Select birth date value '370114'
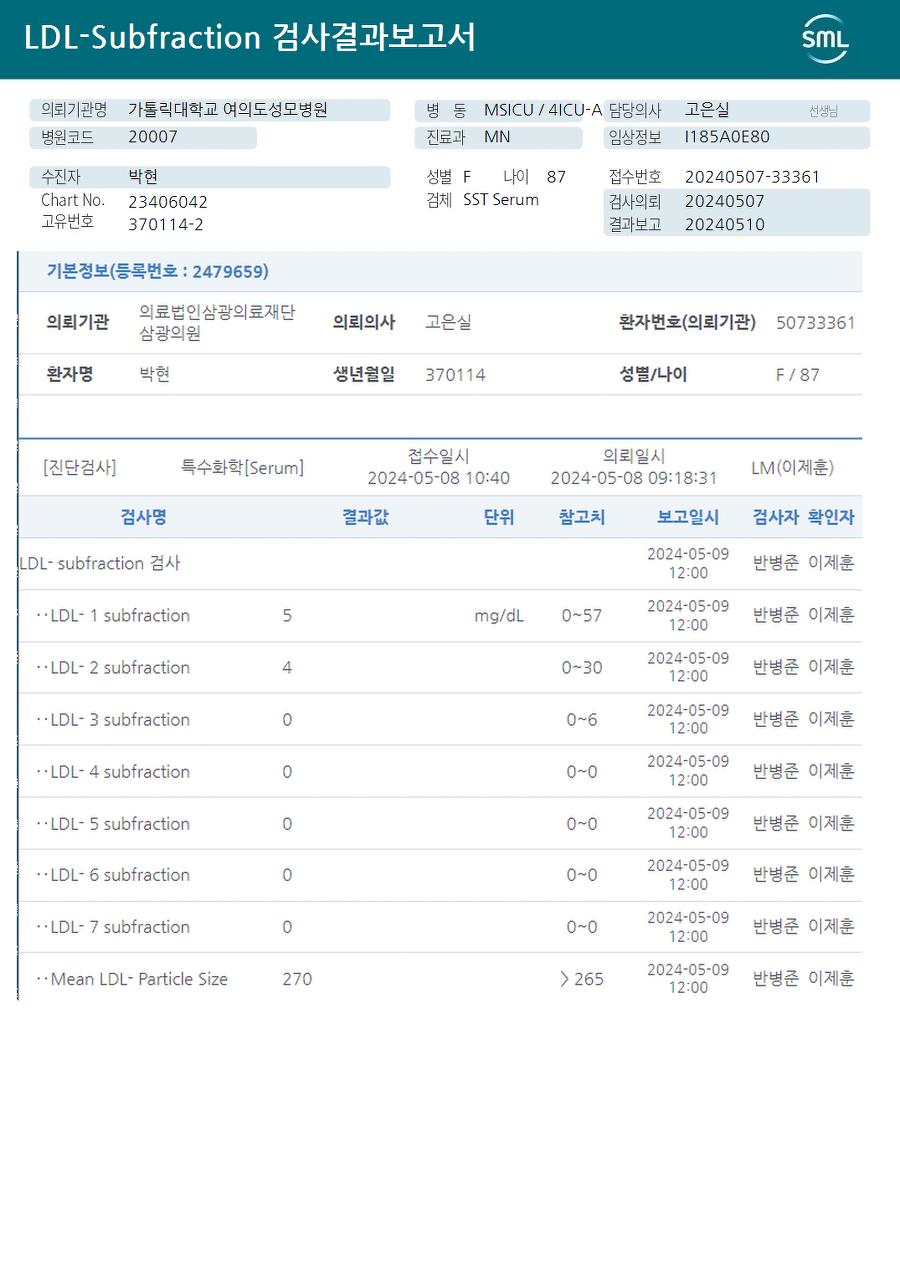This screenshot has height=1271, width=900. point(455,375)
